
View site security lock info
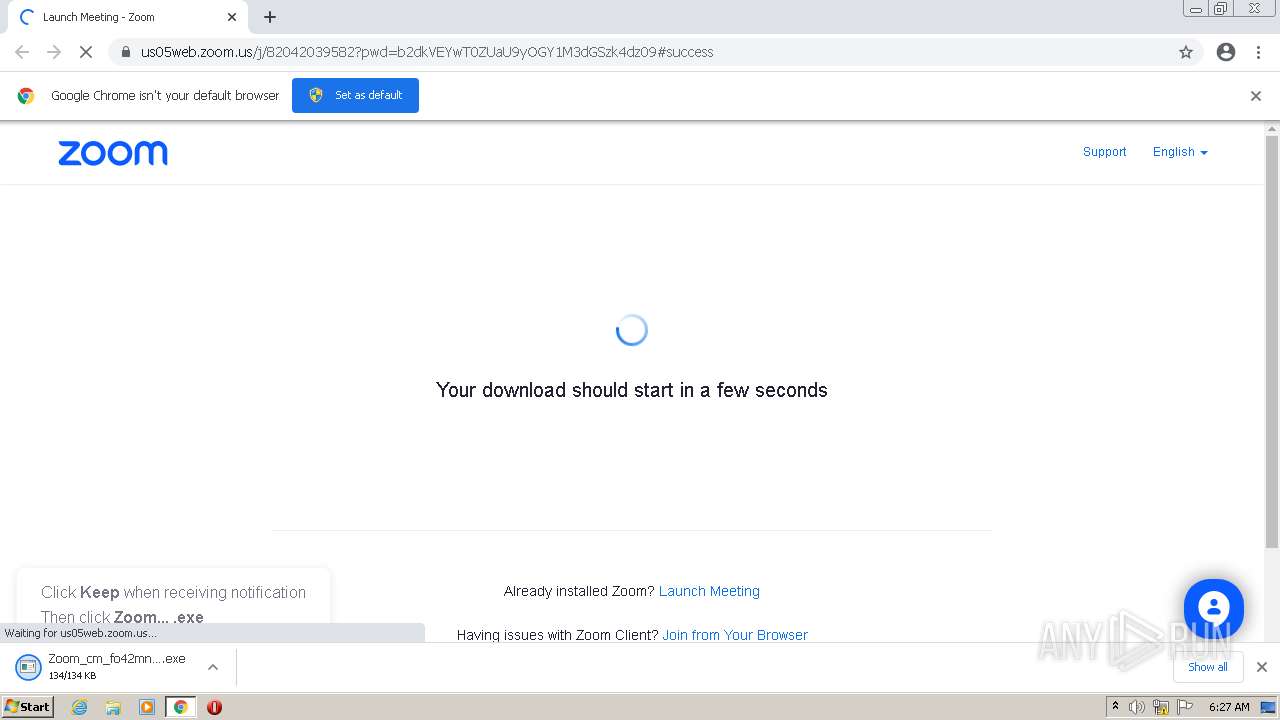click(x=126, y=52)
